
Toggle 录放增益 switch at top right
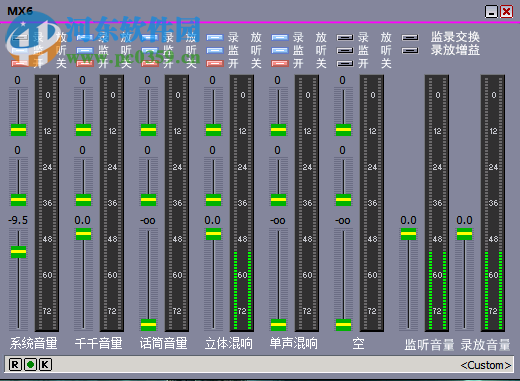pyautogui.click(x=410, y=51)
